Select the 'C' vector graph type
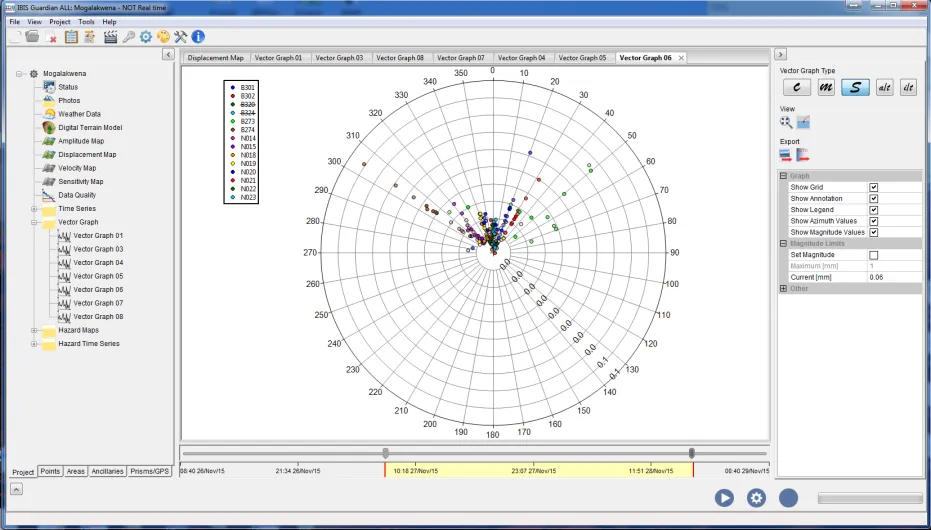 click(x=796, y=88)
